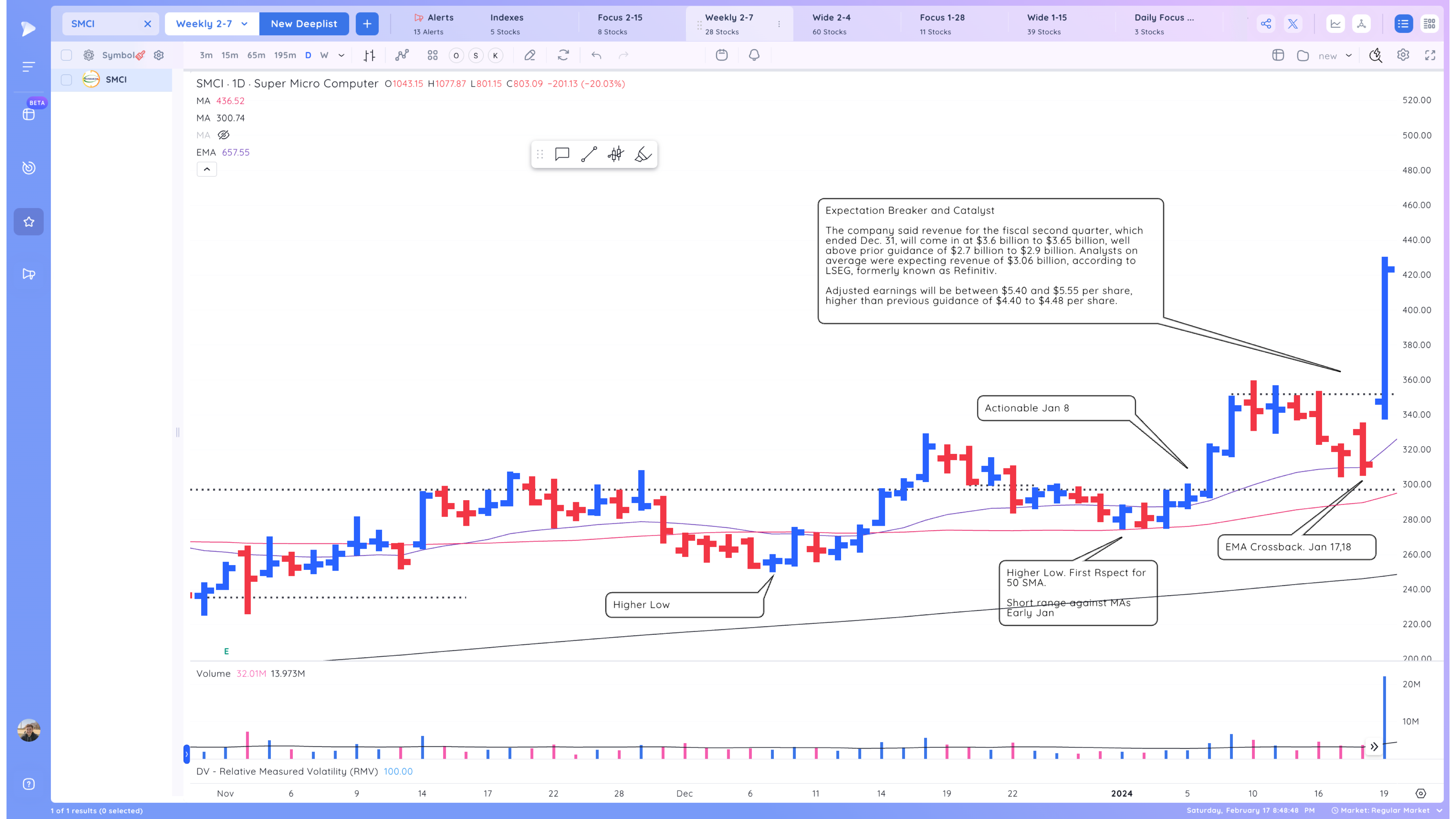Image resolution: width=1456 pixels, height=819 pixels.
Task: Switch to the Indexes tab
Action: click(x=506, y=24)
